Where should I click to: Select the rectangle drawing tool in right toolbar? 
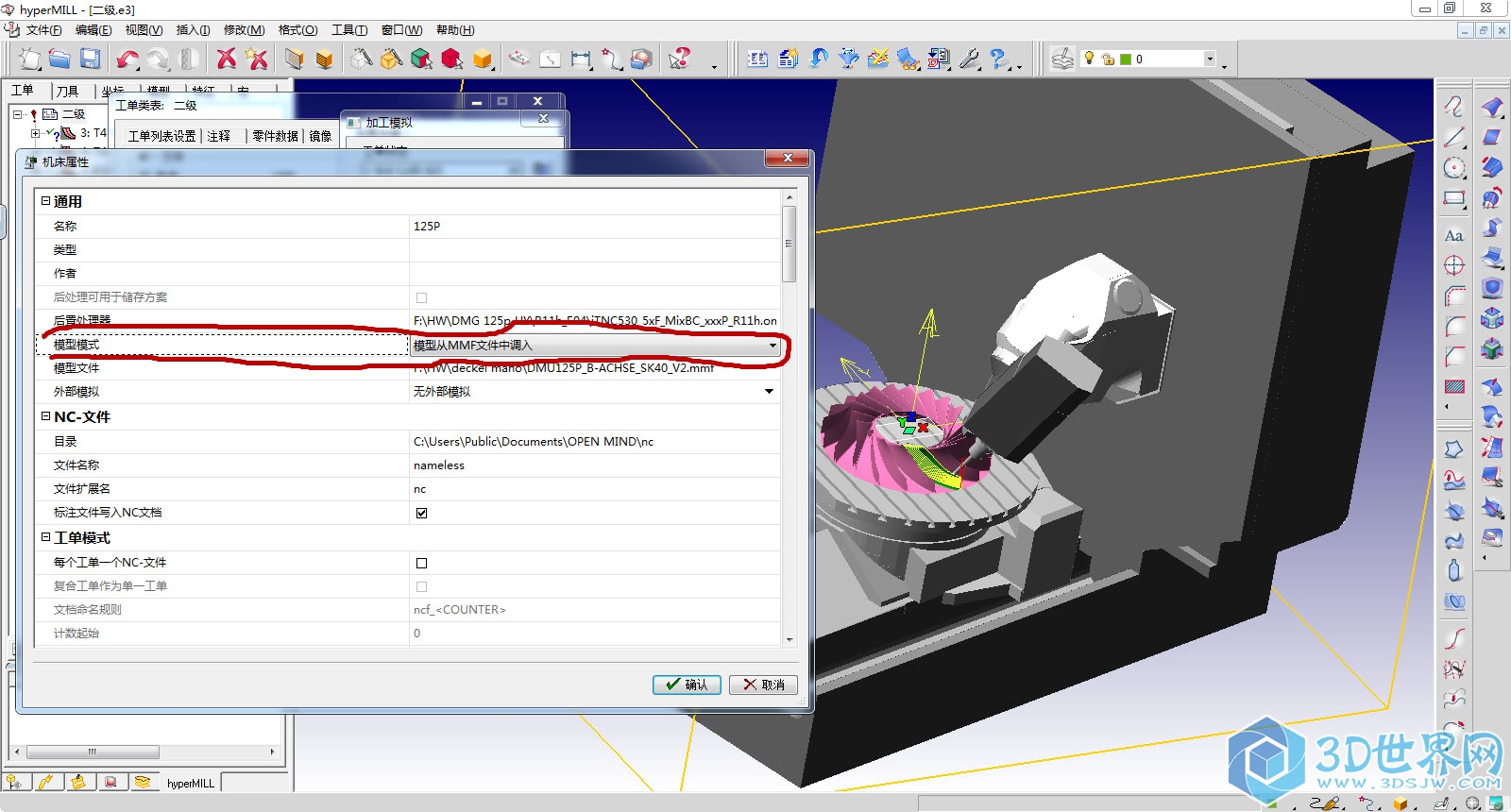(1454, 199)
